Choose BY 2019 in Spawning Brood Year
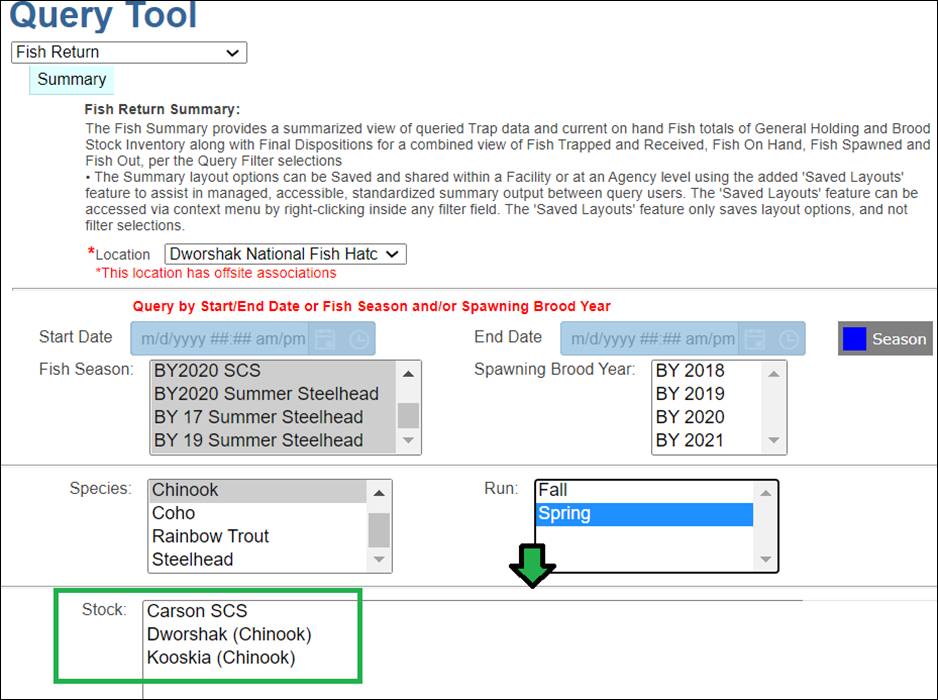 point(690,394)
